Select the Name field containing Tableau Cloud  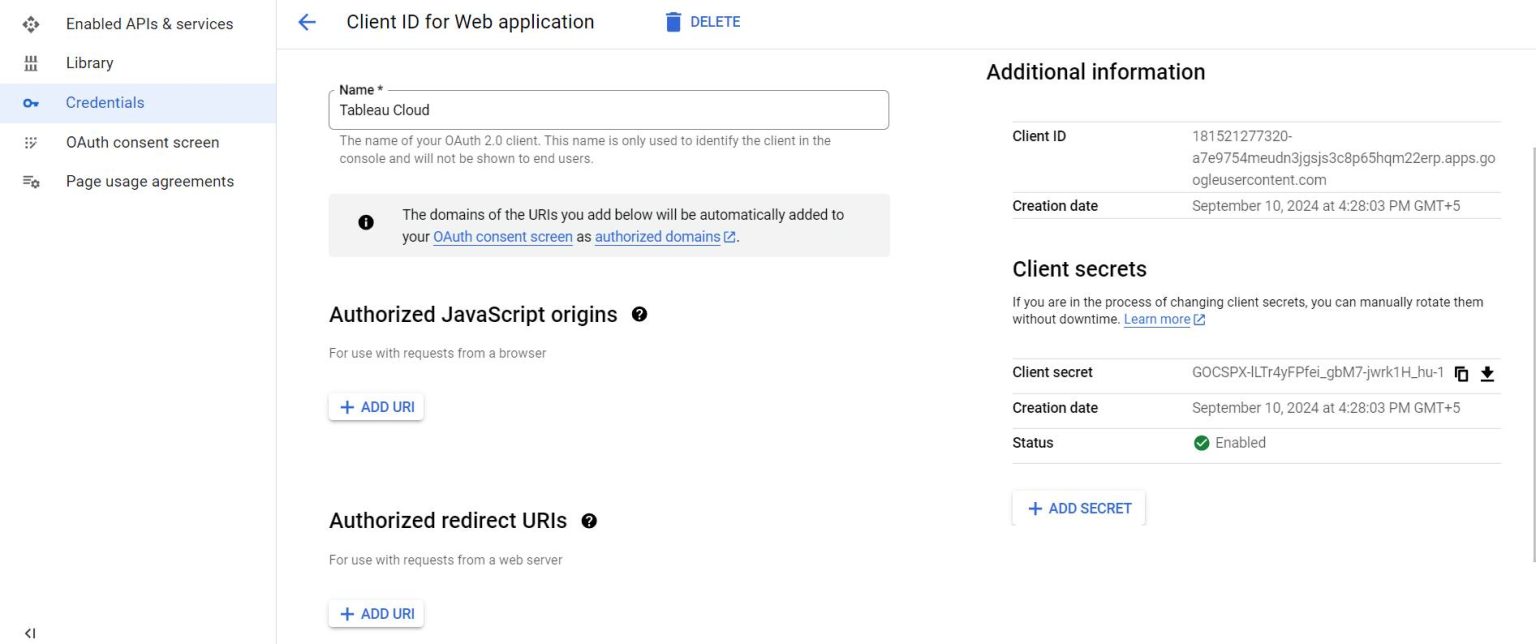coord(608,110)
